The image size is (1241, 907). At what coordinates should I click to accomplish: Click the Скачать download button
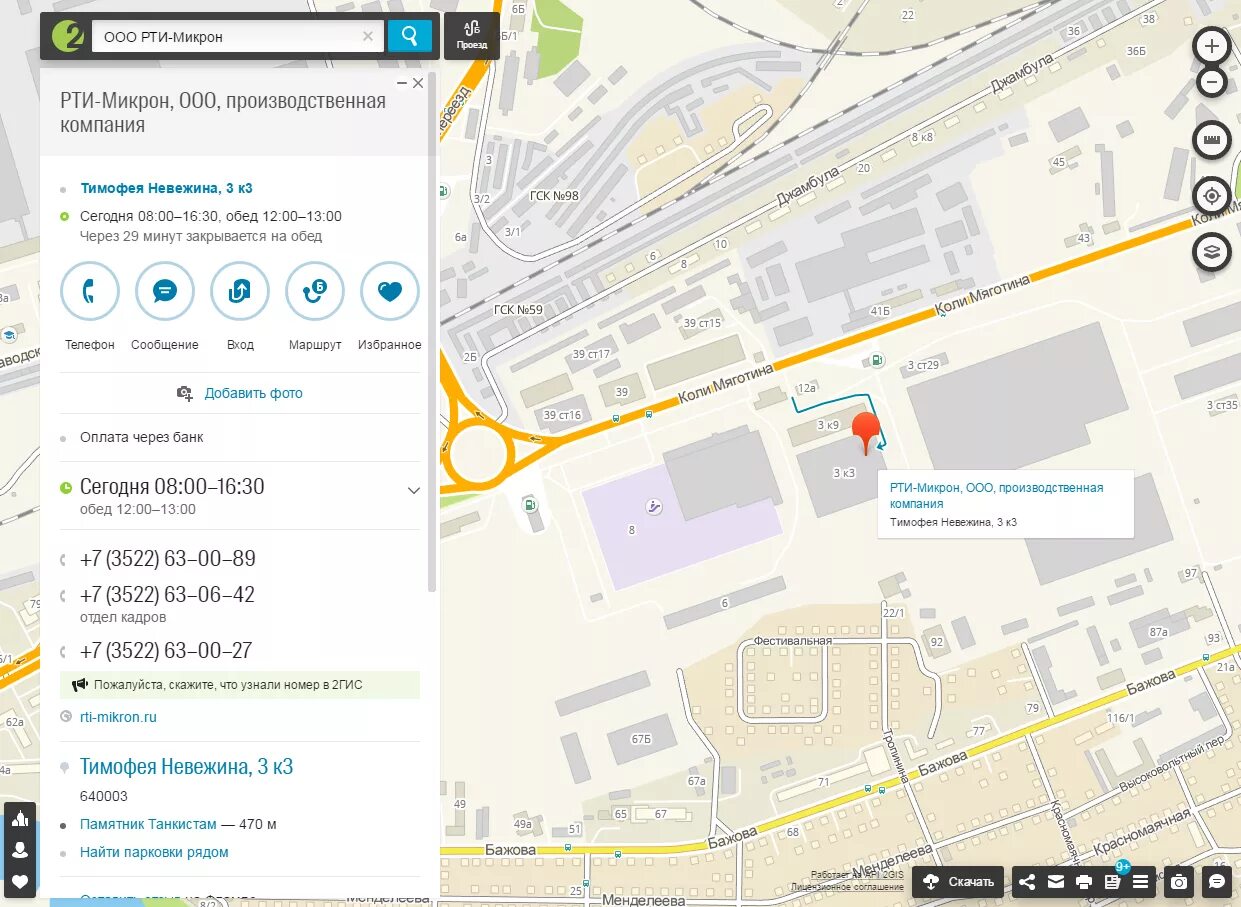click(958, 881)
